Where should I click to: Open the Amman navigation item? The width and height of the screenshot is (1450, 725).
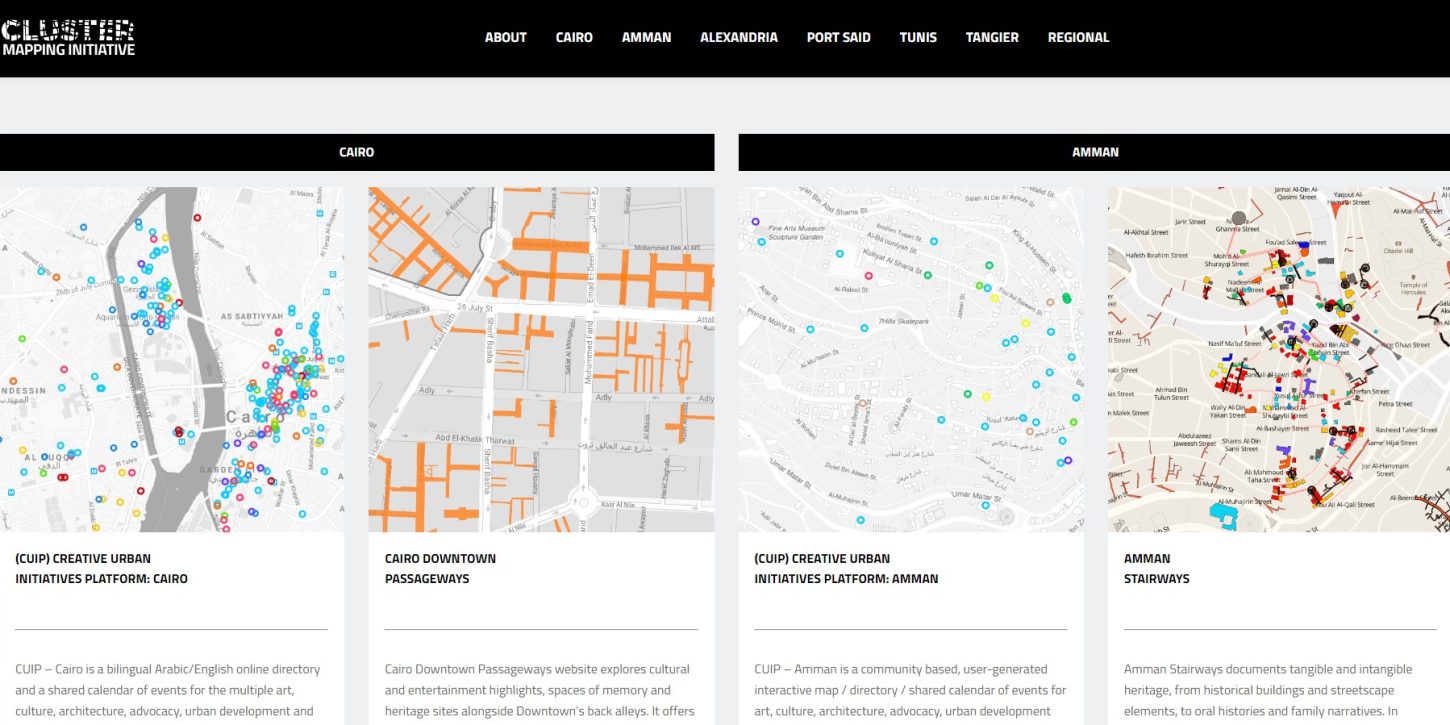646,37
